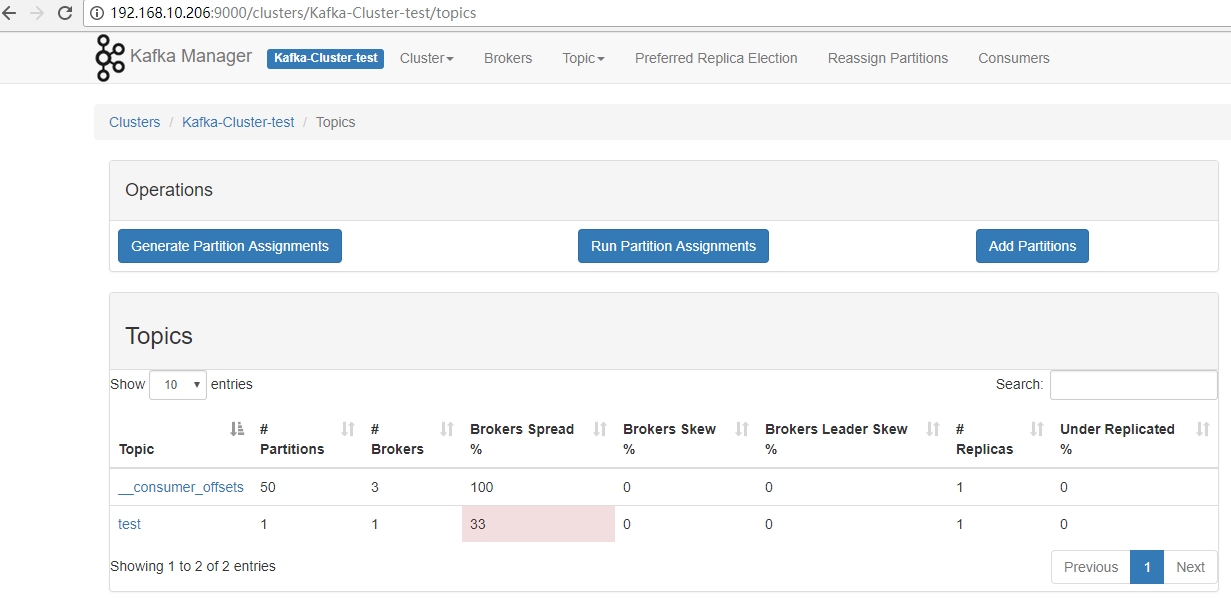Click the Topics panel heading
This screenshot has width=1231, height=600.
tap(159, 336)
